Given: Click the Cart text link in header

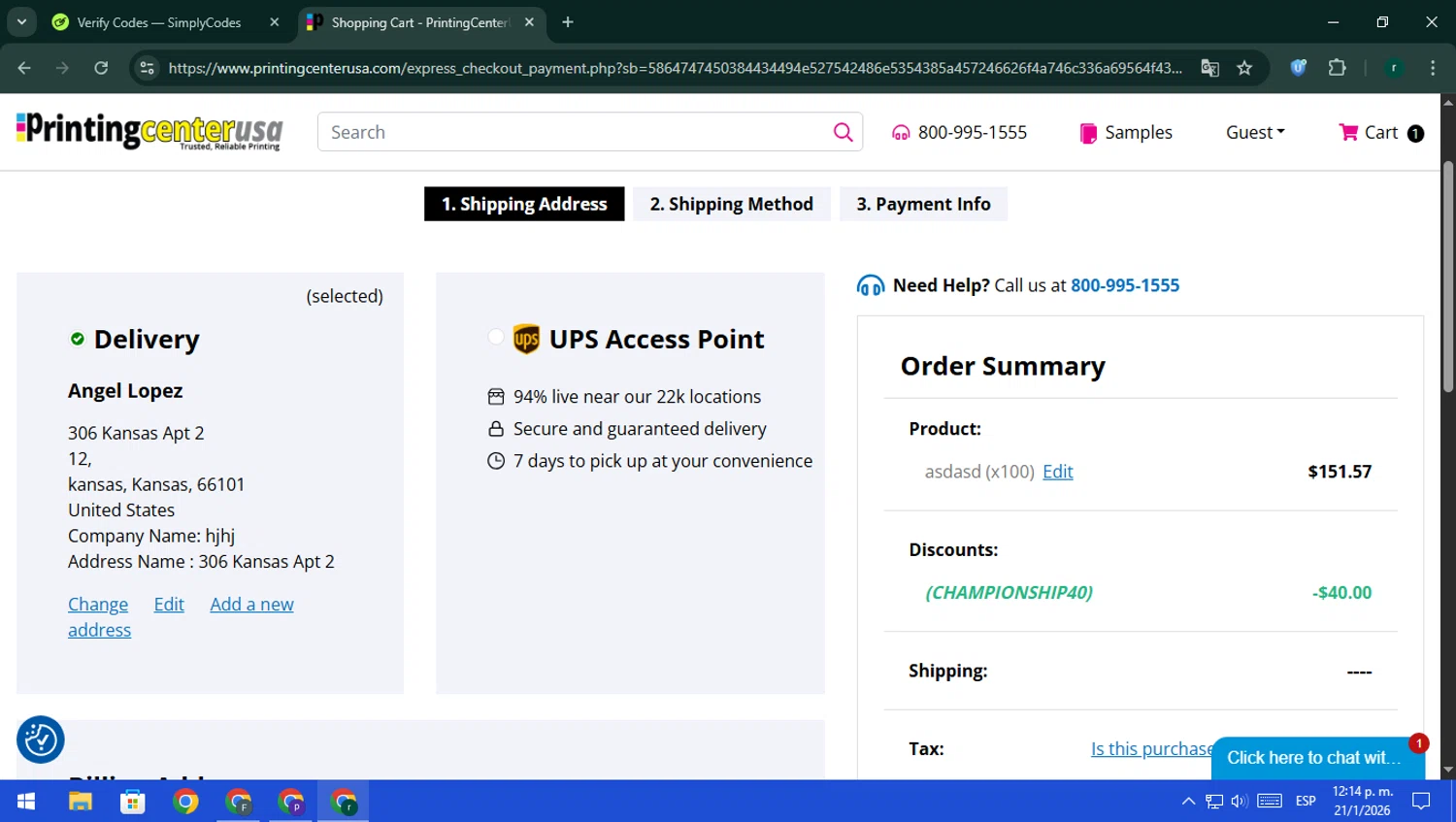Looking at the screenshot, I should point(1380,132).
